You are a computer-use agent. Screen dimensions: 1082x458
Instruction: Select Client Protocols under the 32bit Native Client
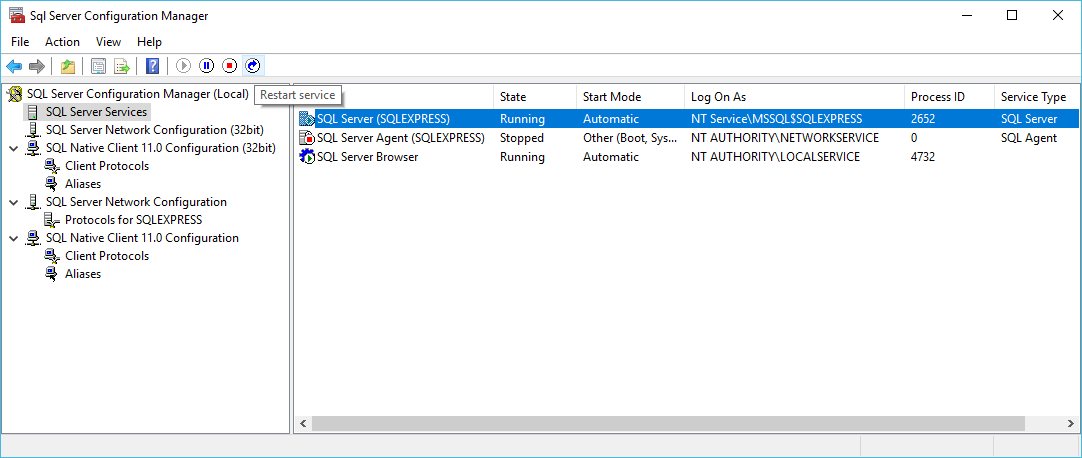[107, 166]
